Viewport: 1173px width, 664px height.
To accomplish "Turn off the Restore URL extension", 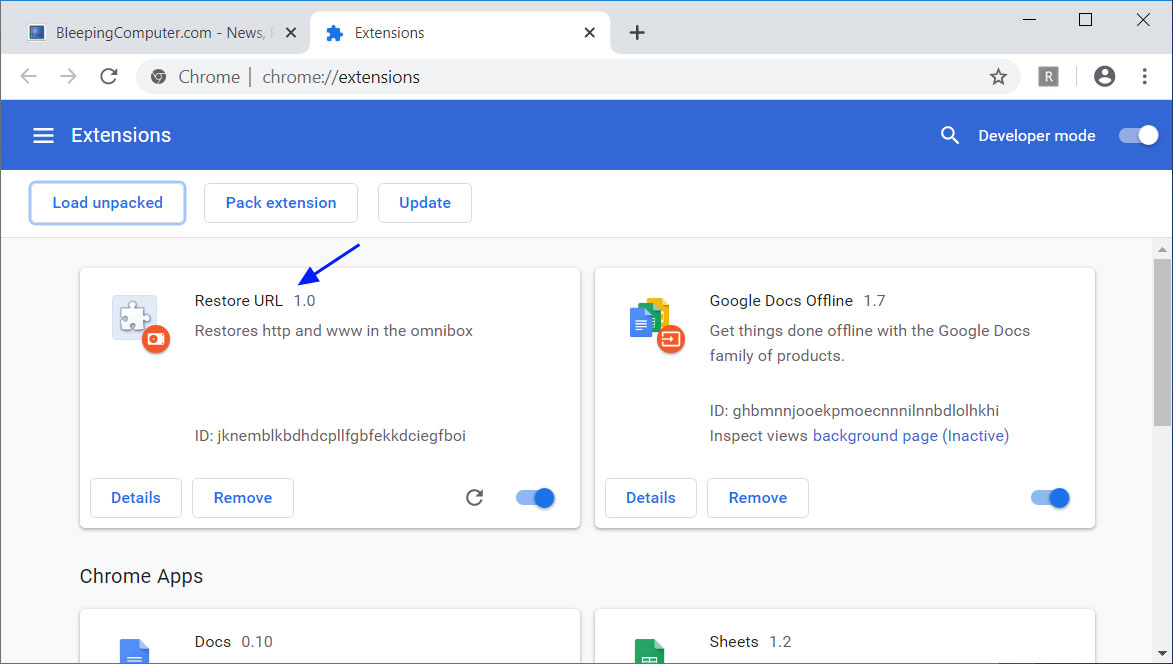I will (534, 497).
